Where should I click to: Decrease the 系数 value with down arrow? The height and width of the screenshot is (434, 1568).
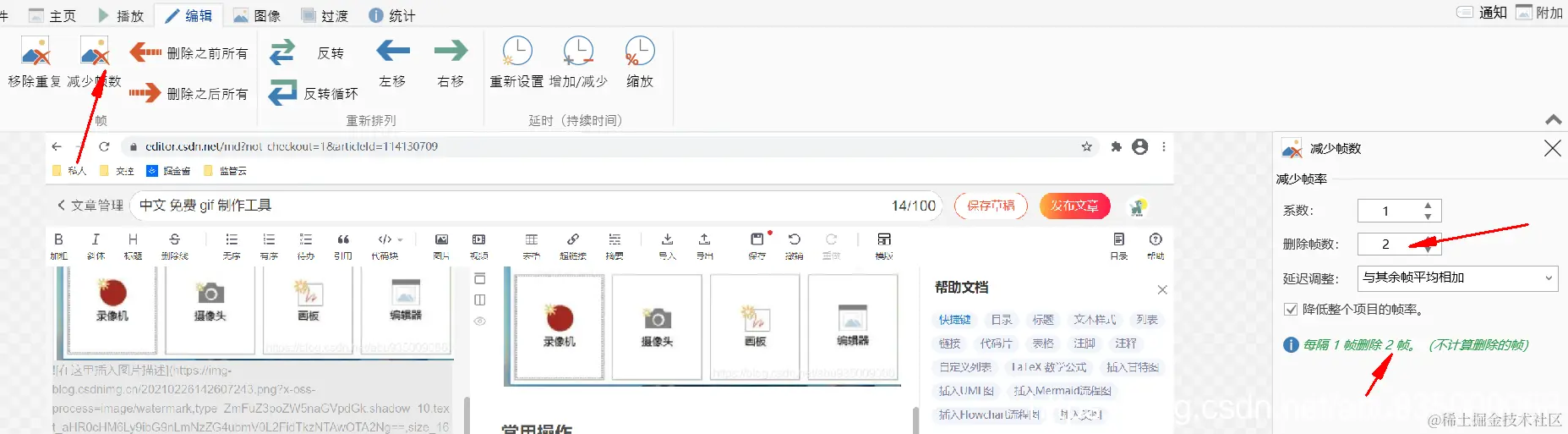click(1428, 217)
